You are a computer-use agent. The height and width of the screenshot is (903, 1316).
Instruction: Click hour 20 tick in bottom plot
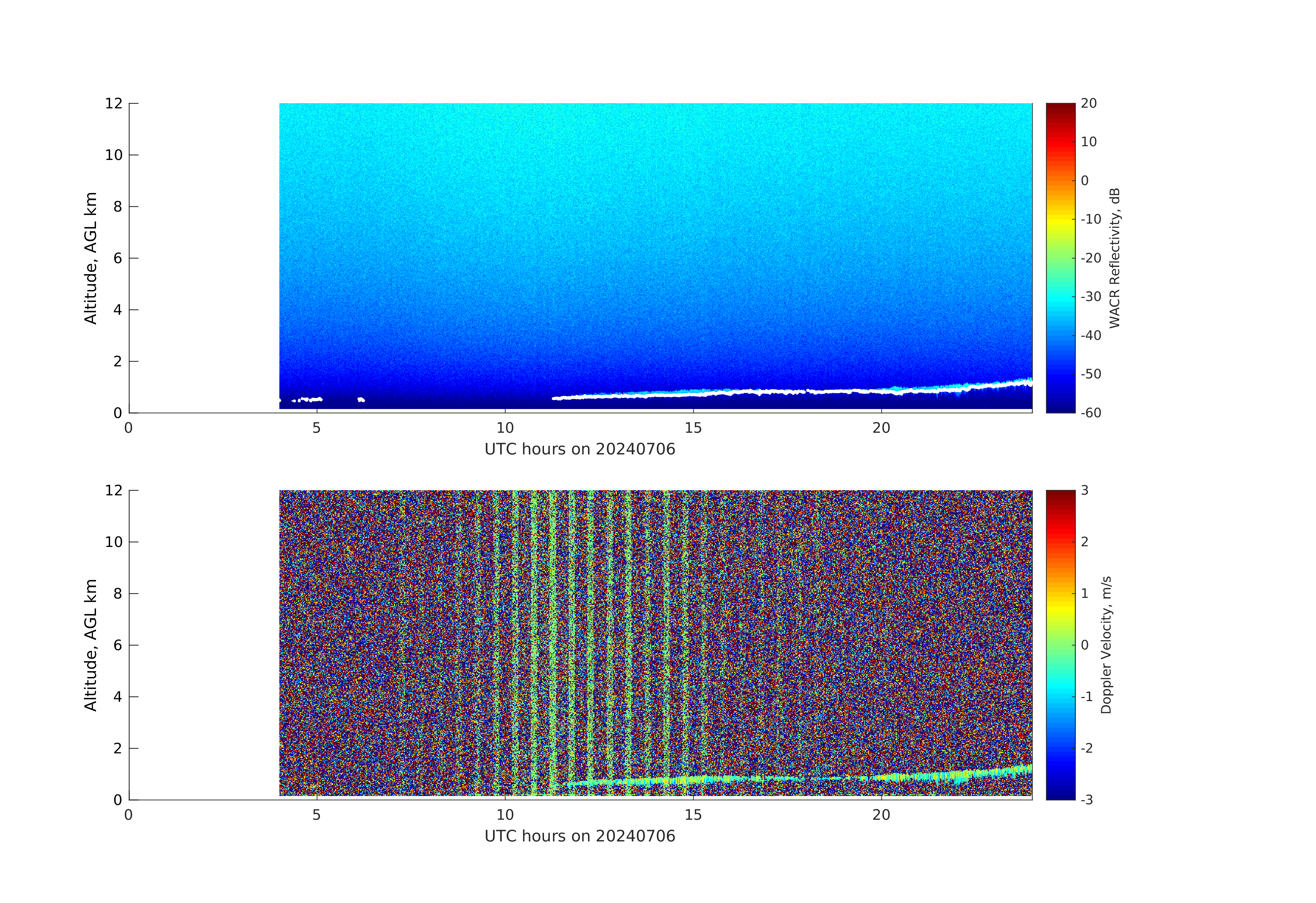click(x=881, y=815)
